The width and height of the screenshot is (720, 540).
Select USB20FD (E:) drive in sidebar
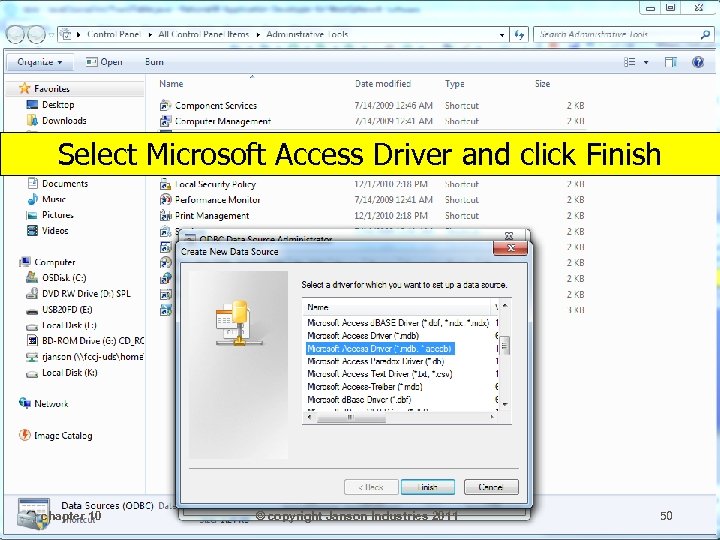coord(60,309)
